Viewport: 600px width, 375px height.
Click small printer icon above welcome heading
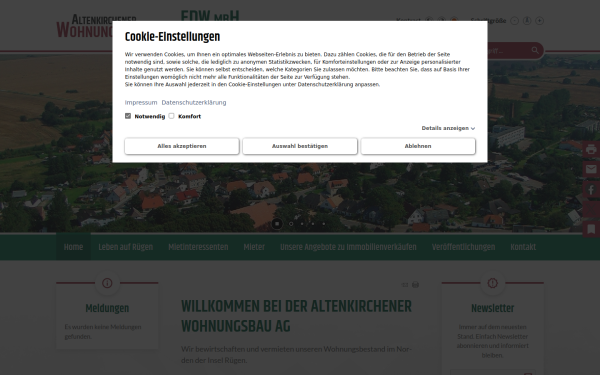pos(416,285)
